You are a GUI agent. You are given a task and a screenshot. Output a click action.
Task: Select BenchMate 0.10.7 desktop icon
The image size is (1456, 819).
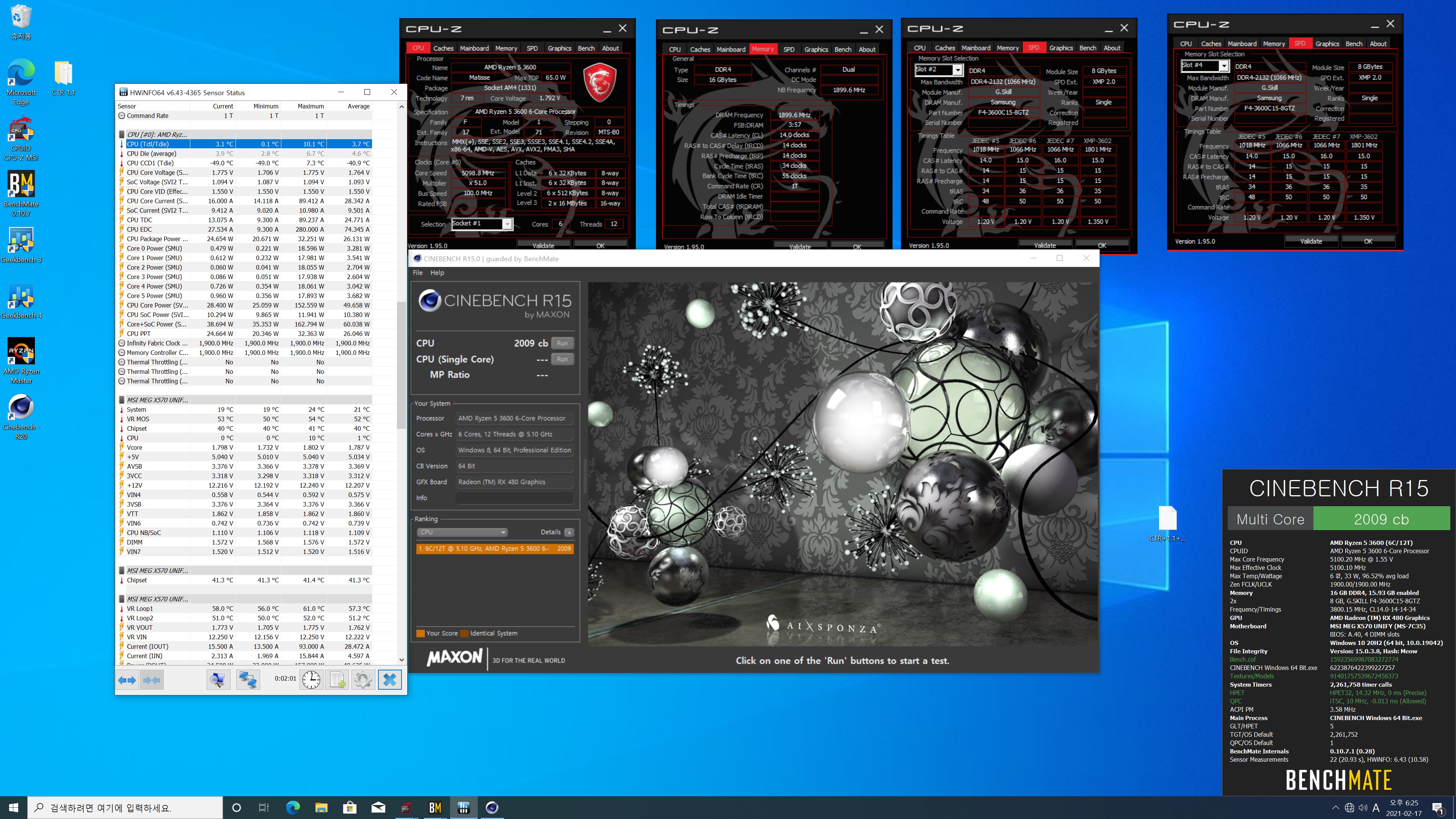21,194
